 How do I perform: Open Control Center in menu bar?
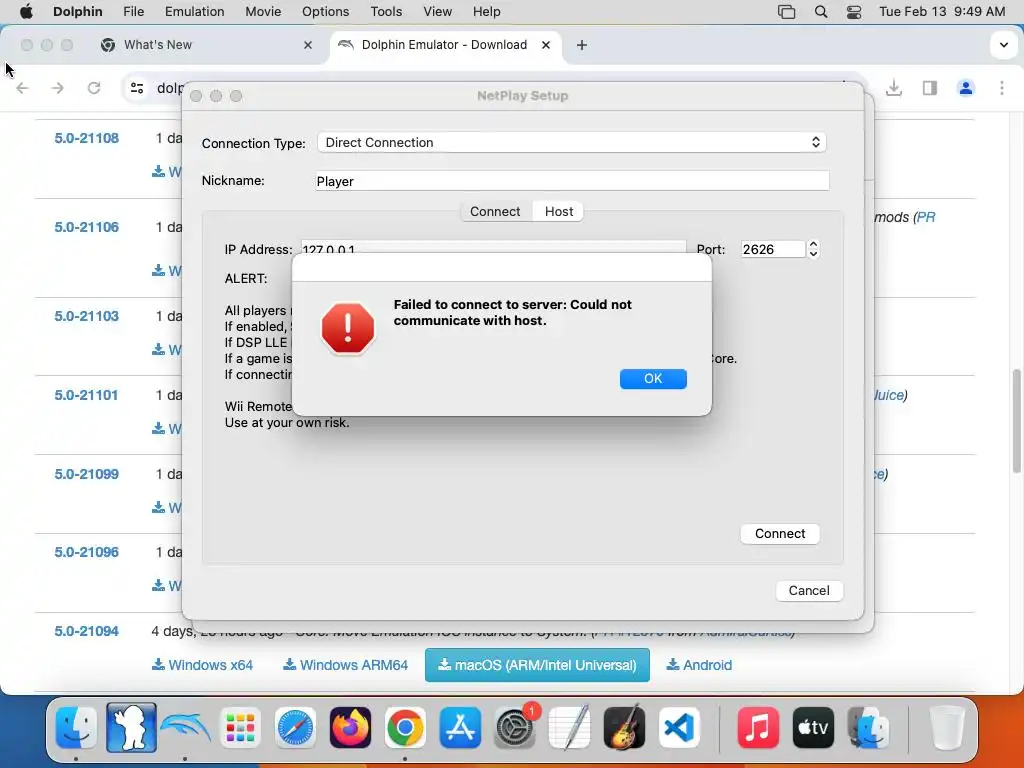click(854, 12)
